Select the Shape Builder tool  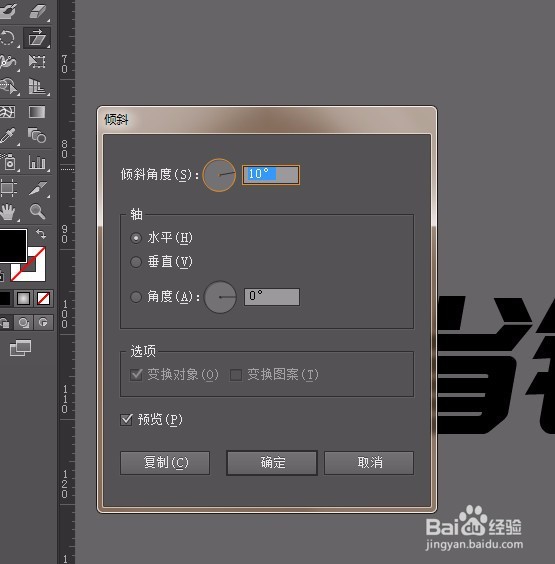(x=8, y=86)
